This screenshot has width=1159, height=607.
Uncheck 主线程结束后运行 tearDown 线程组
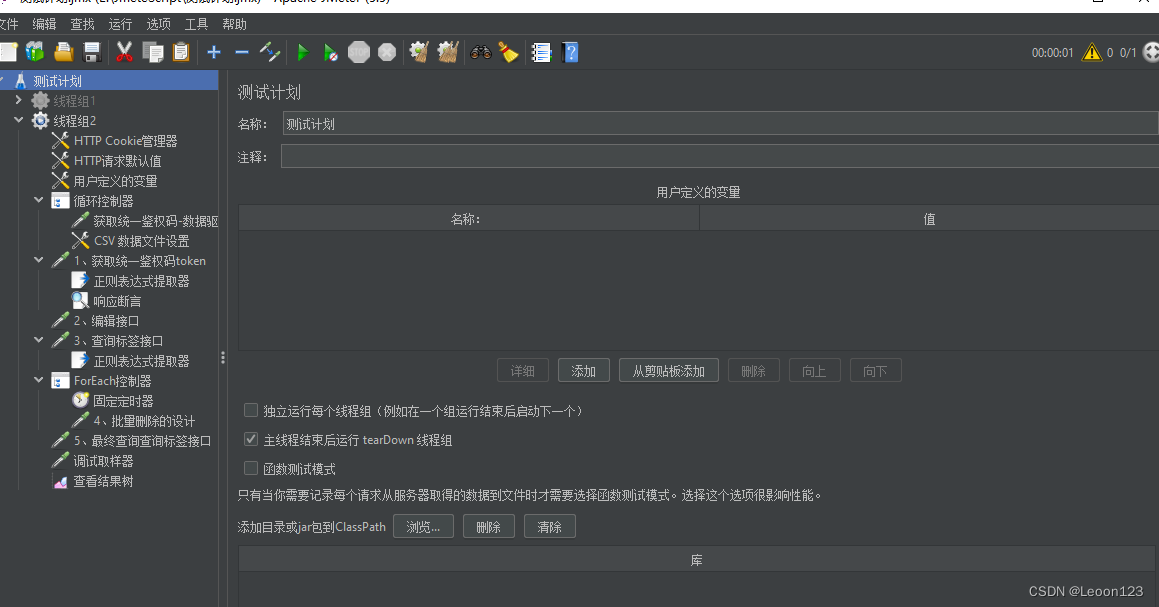point(251,439)
